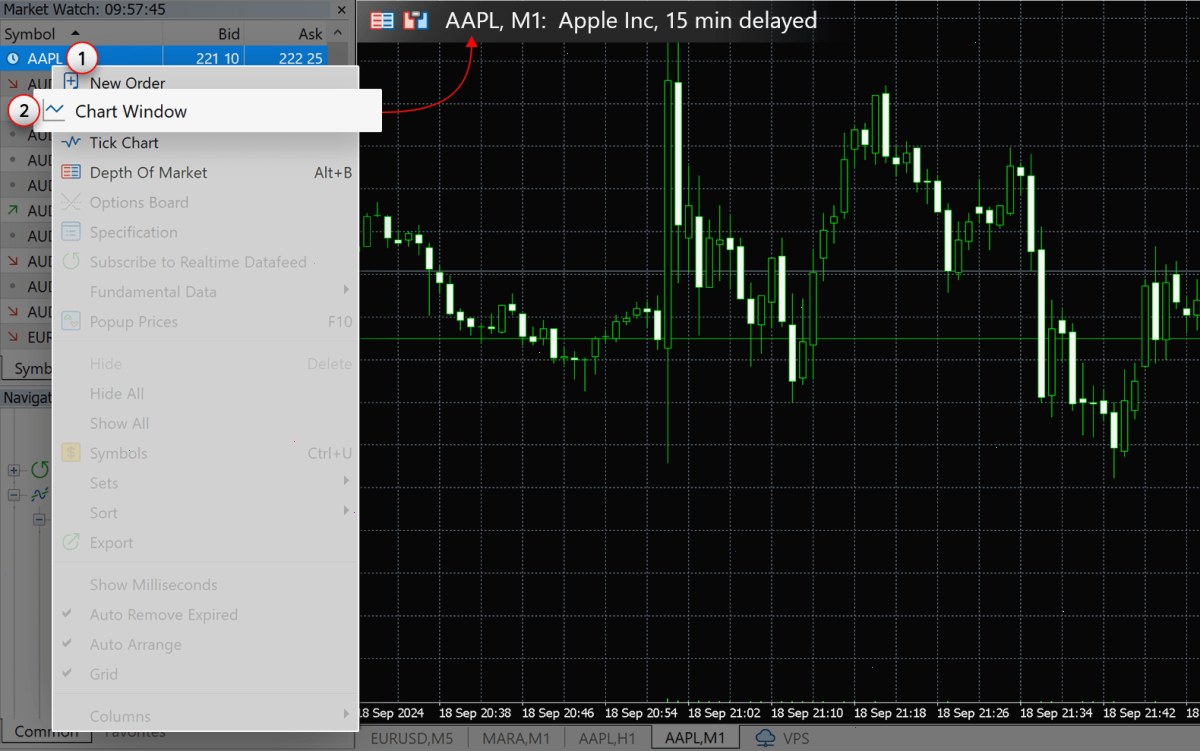Screen dimensions: 1200x751
Task: Select the AAPL row in Market Watch
Action: pyautogui.click(x=163, y=58)
